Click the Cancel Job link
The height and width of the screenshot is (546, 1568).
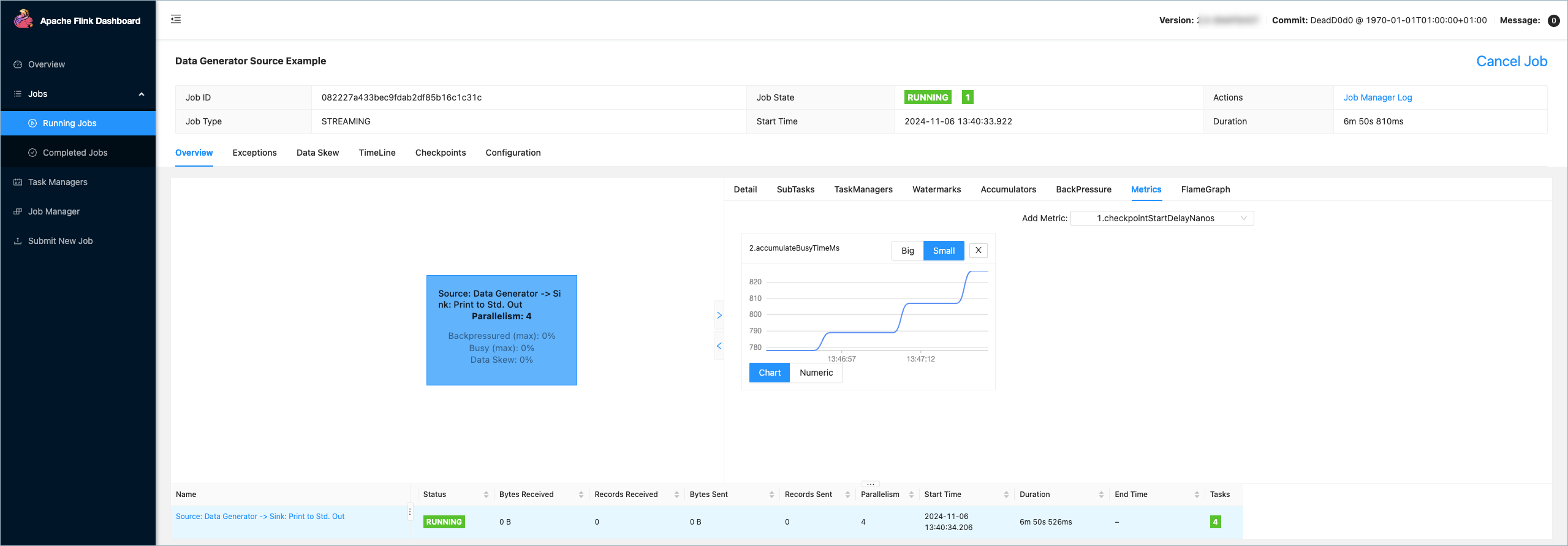(x=1511, y=61)
